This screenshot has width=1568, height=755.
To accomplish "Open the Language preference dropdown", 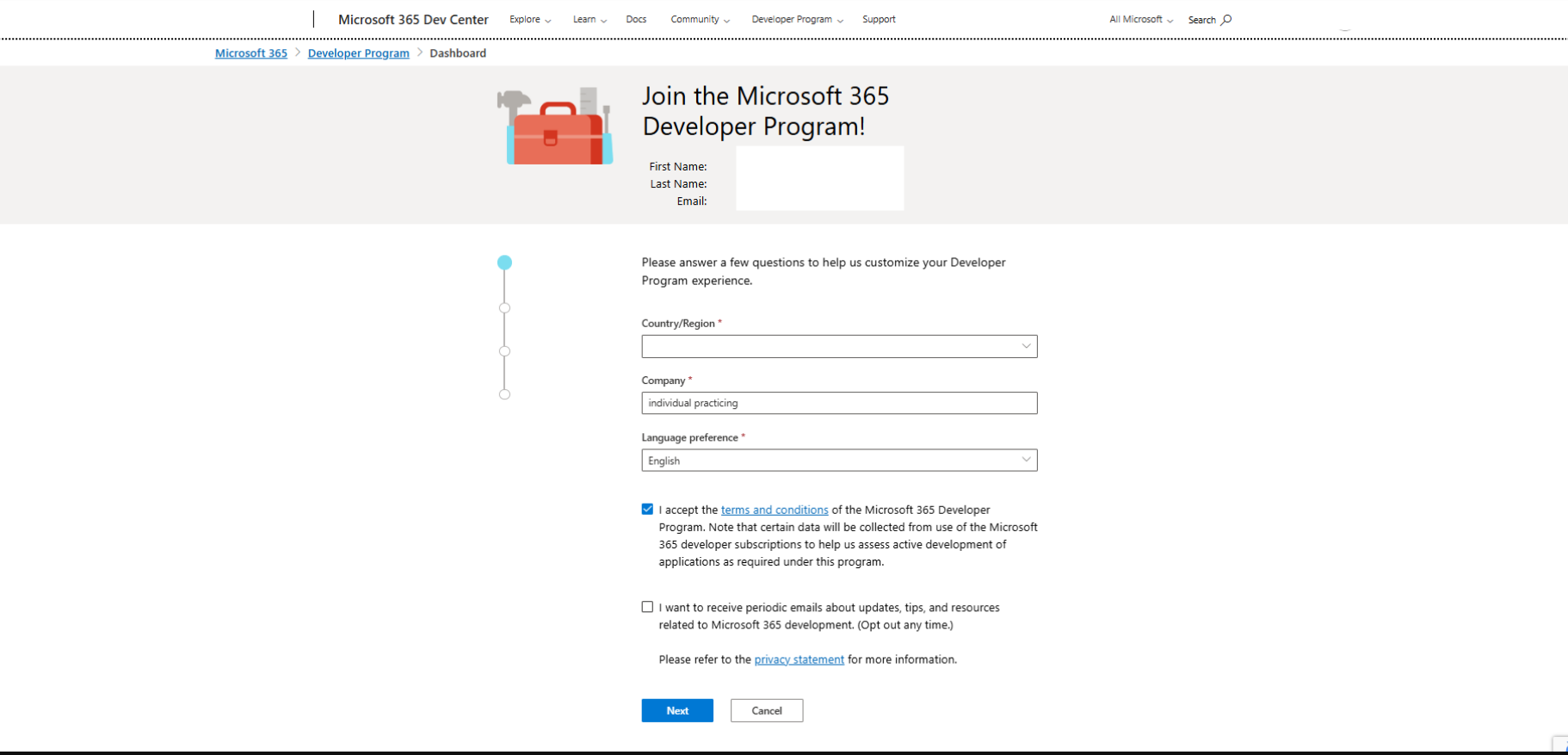I will click(x=839, y=461).
